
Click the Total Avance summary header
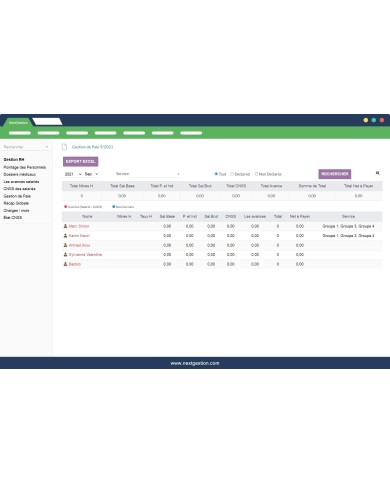[271, 186]
